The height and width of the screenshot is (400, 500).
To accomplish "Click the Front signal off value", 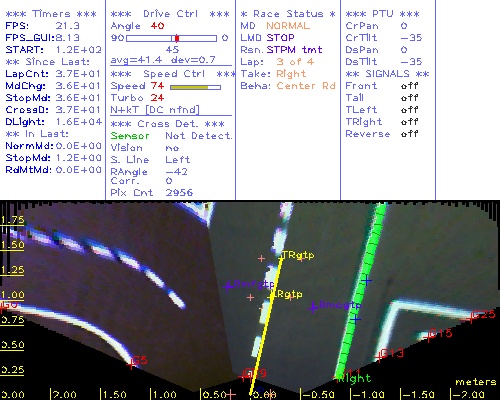I will coord(409,86).
